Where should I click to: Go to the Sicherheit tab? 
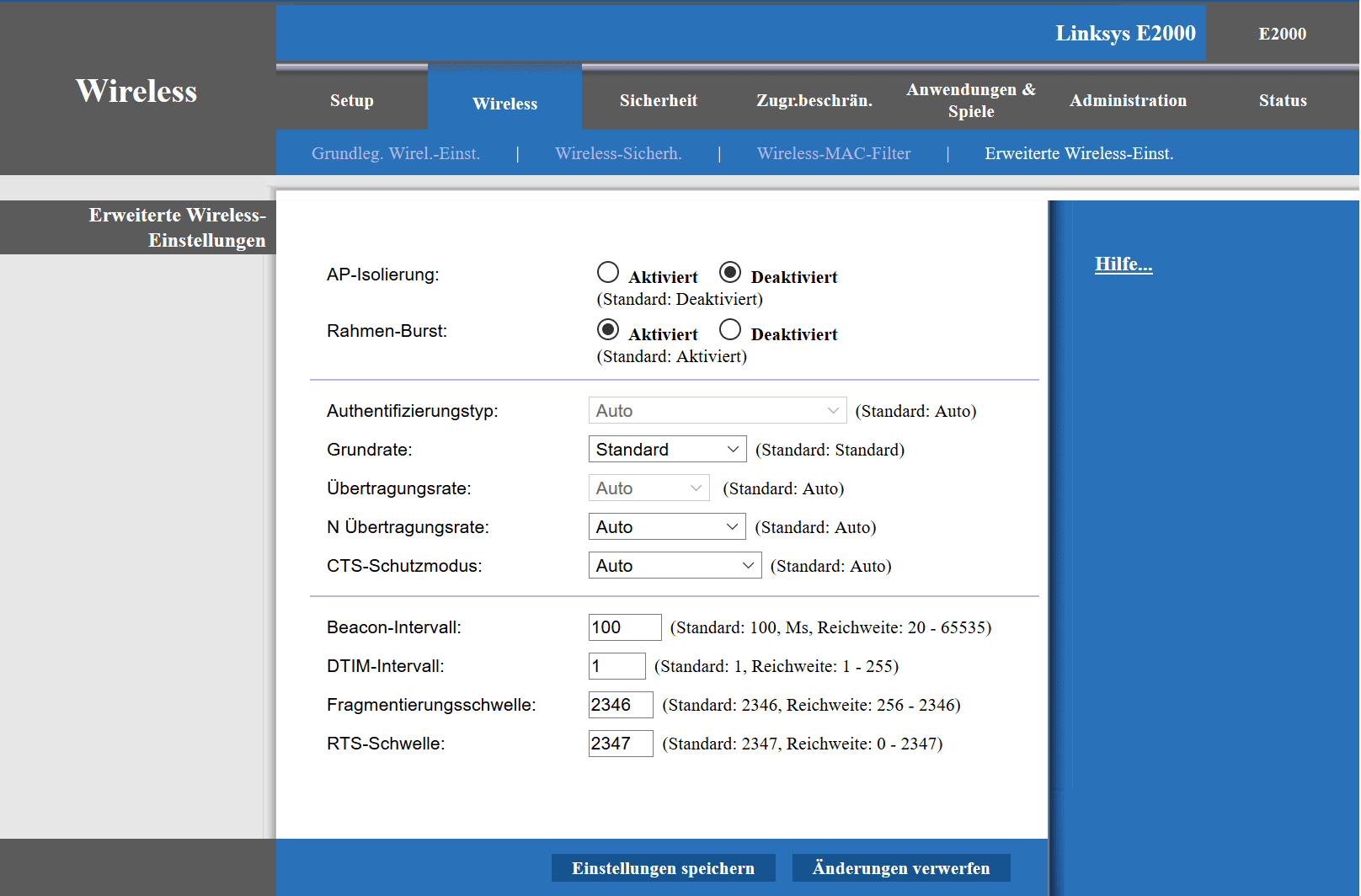click(x=659, y=100)
